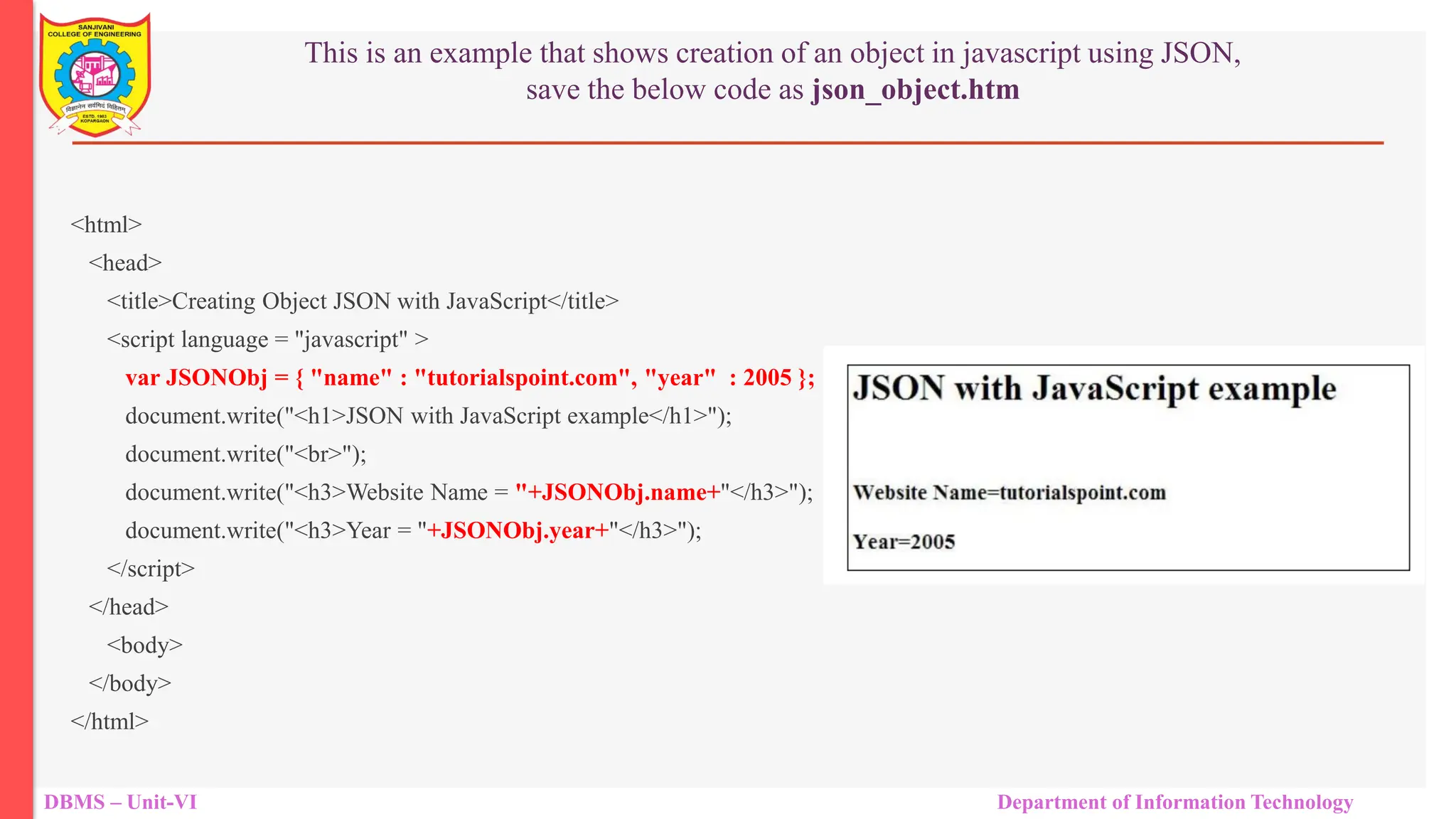Click the output heading 'JSON with JavaScript example'

(1095, 390)
